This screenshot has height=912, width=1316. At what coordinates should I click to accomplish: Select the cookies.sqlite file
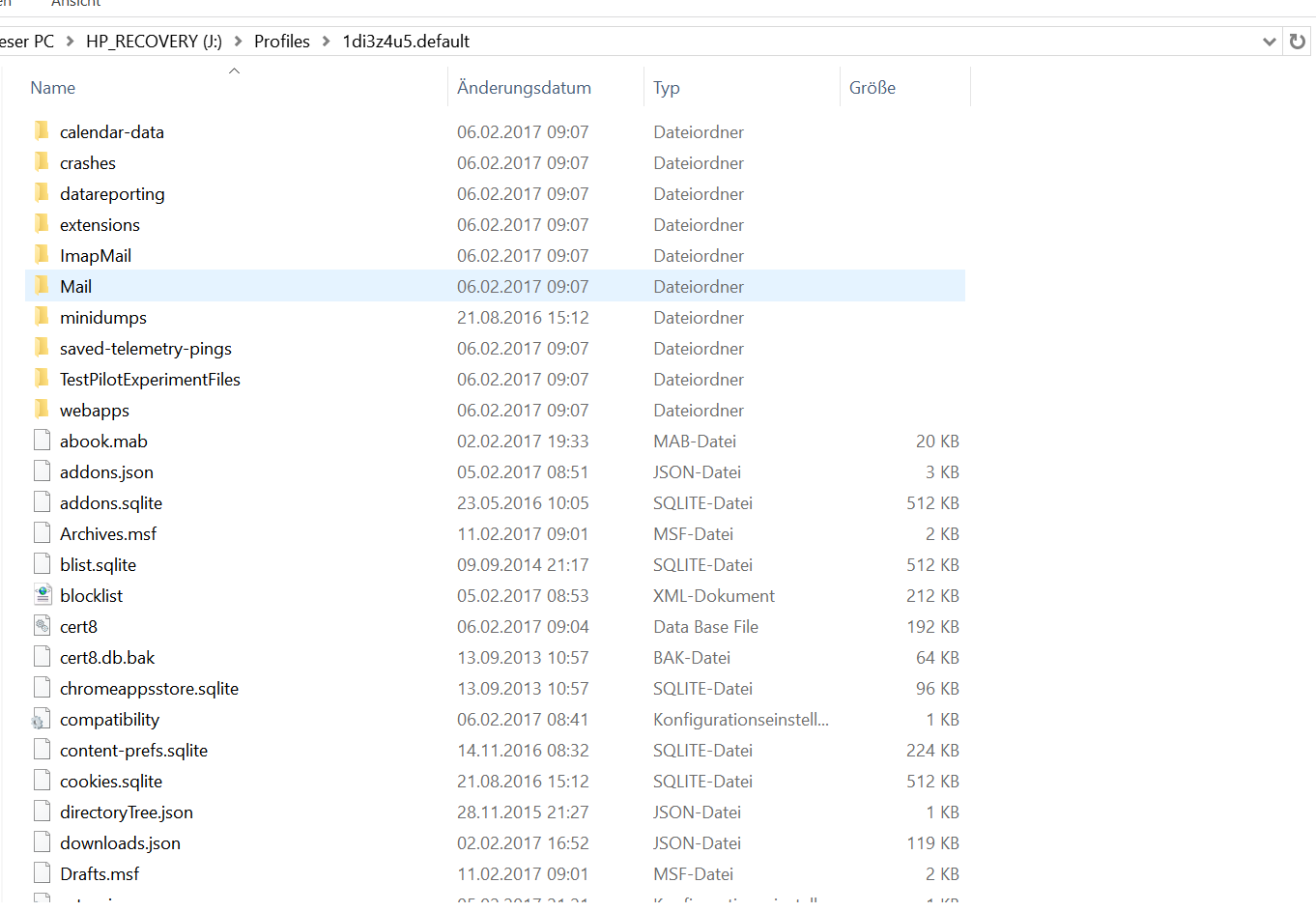click(111, 782)
